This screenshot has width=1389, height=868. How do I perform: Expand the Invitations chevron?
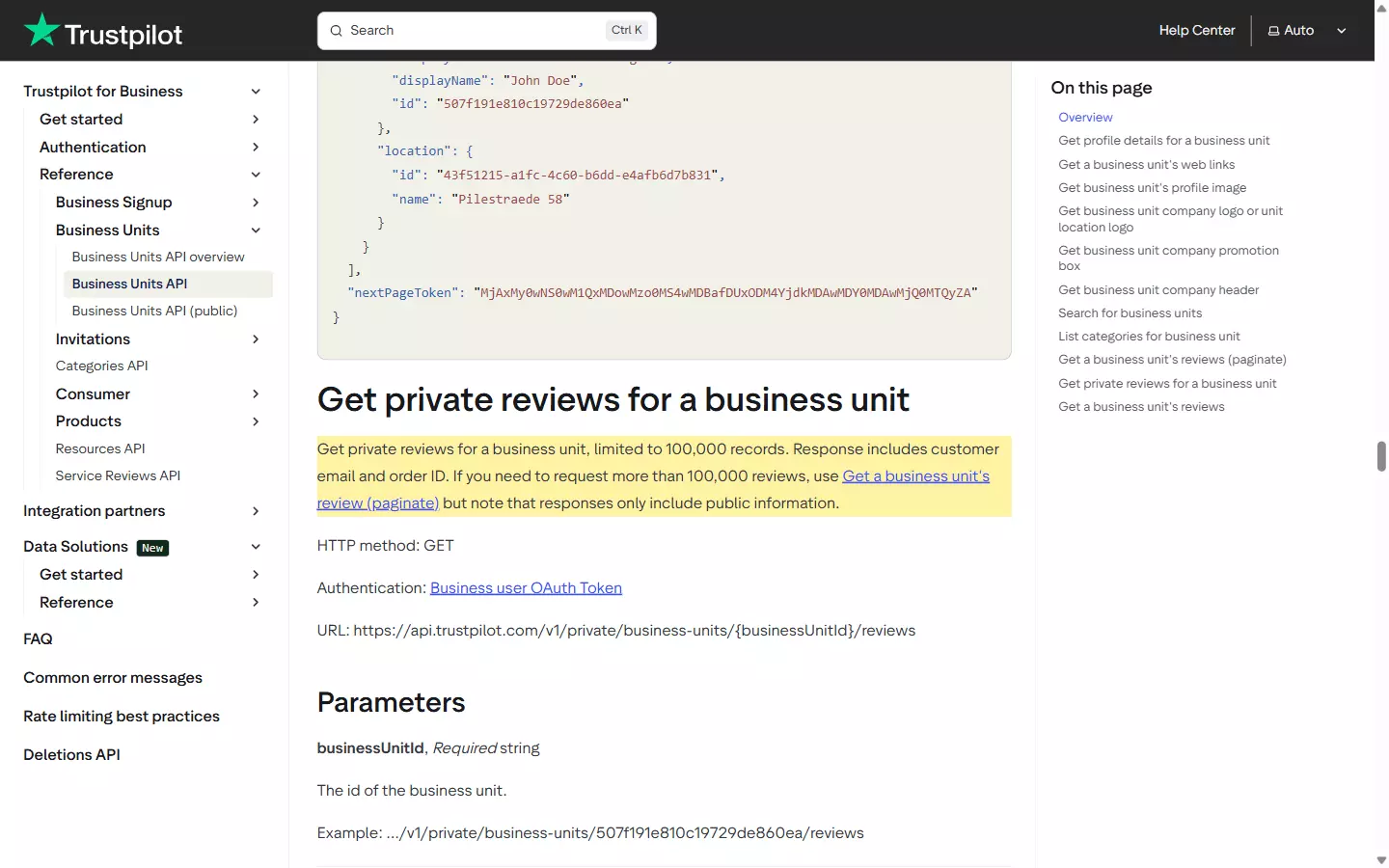pyautogui.click(x=256, y=339)
